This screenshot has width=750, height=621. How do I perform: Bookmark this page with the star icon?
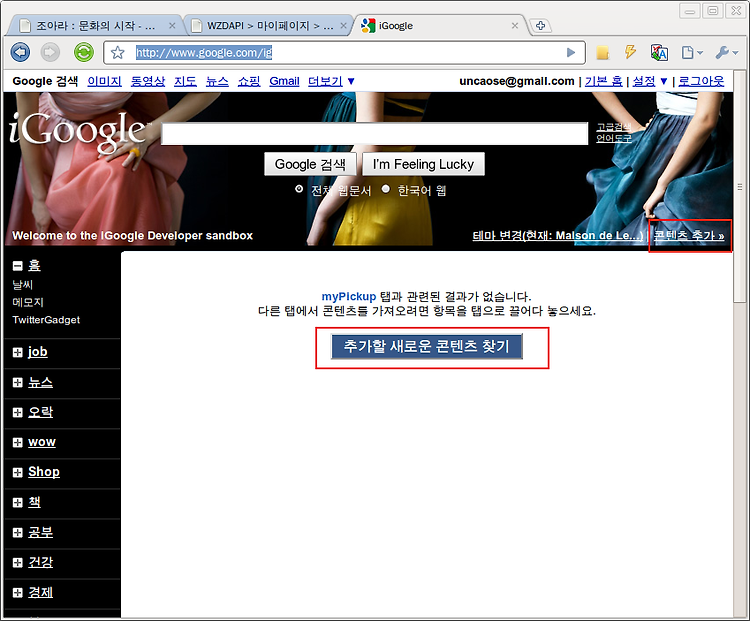point(118,53)
